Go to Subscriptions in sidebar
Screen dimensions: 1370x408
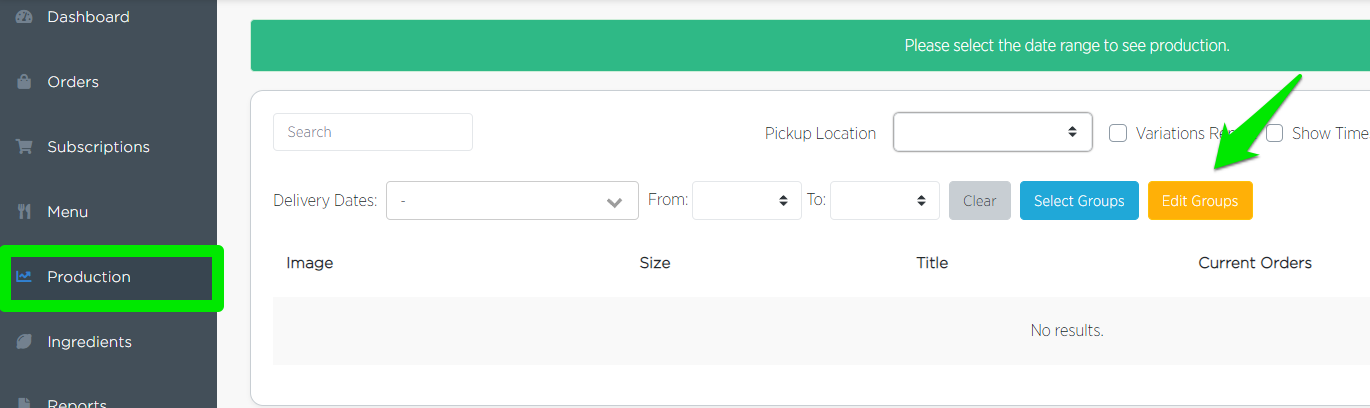click(98, 147)
